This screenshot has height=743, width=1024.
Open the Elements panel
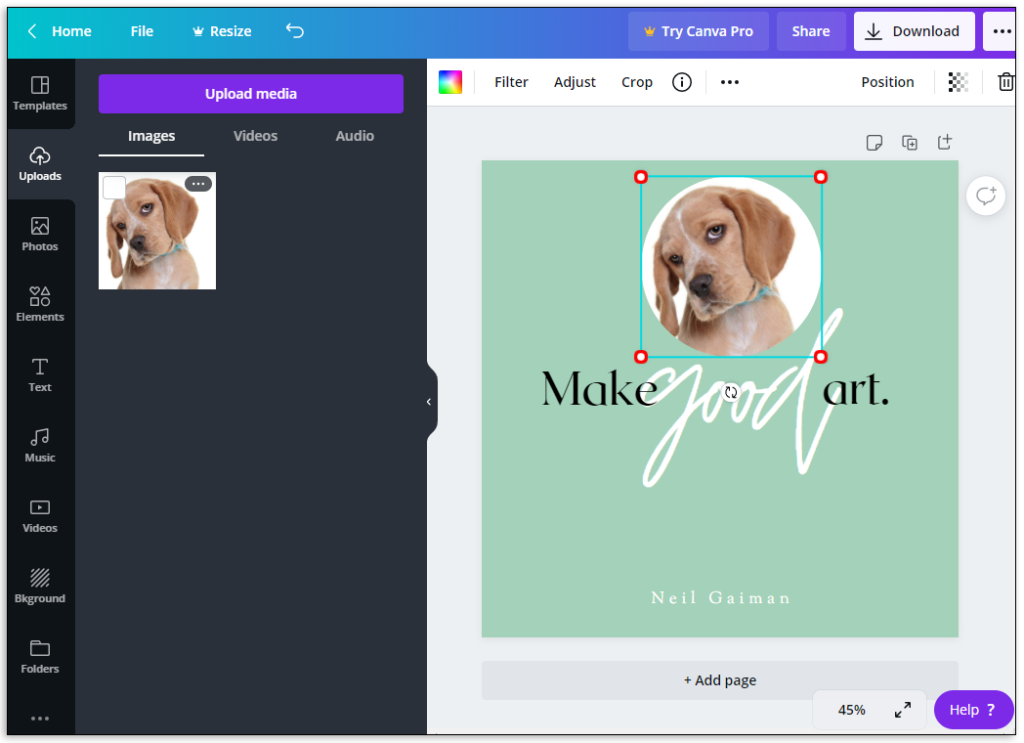[39, 303]
